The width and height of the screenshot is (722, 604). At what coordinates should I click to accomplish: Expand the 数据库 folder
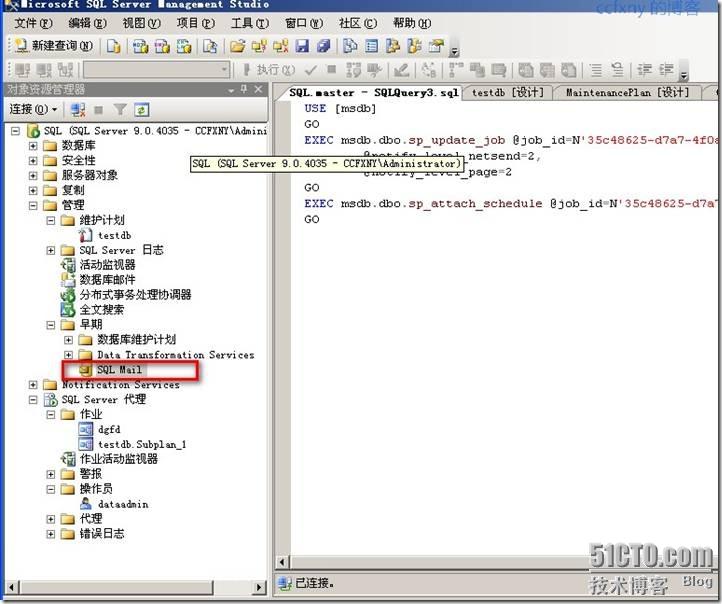click(x=33, y=146)
